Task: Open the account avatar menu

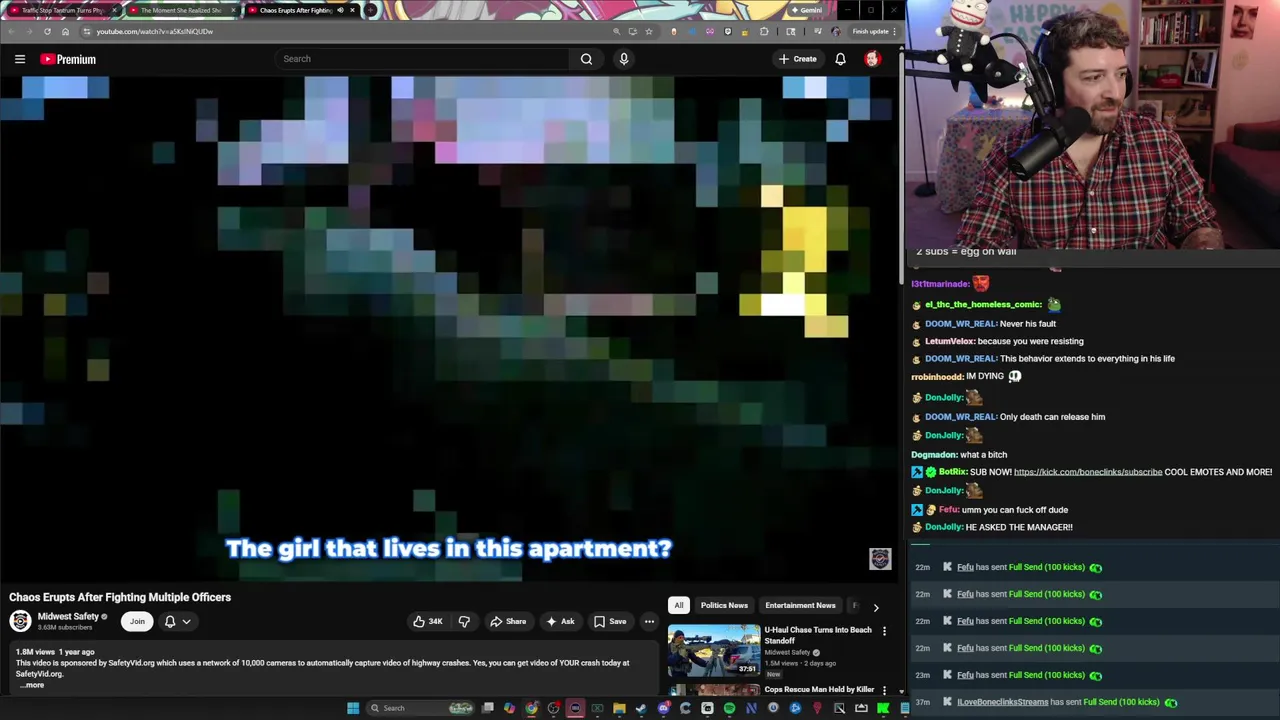Action: coord(872,59)
